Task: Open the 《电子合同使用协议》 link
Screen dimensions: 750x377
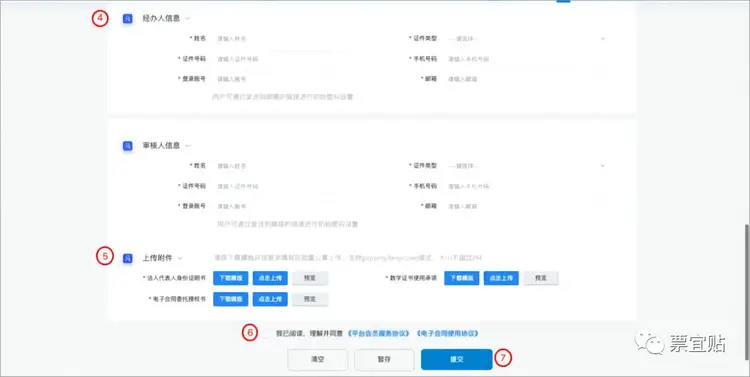Action: tap(447, 333)
